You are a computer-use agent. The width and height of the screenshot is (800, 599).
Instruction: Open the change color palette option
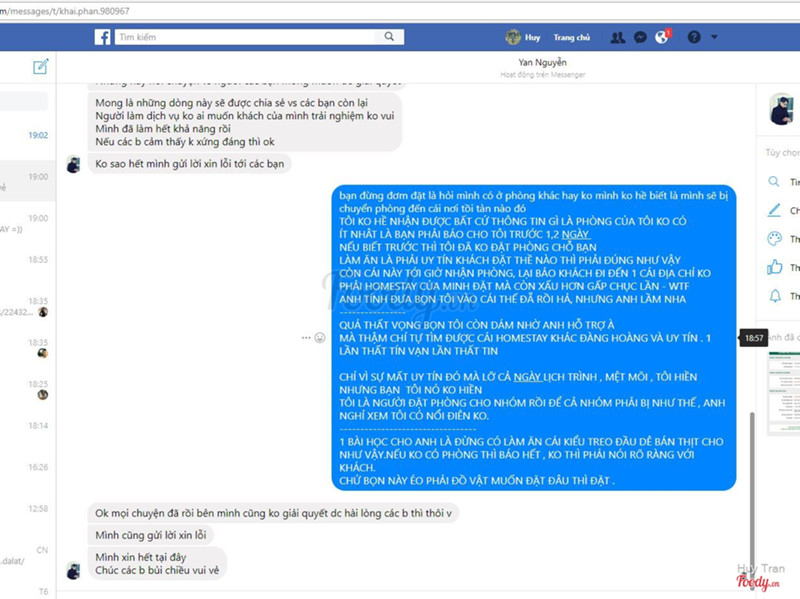pos(774,238)
